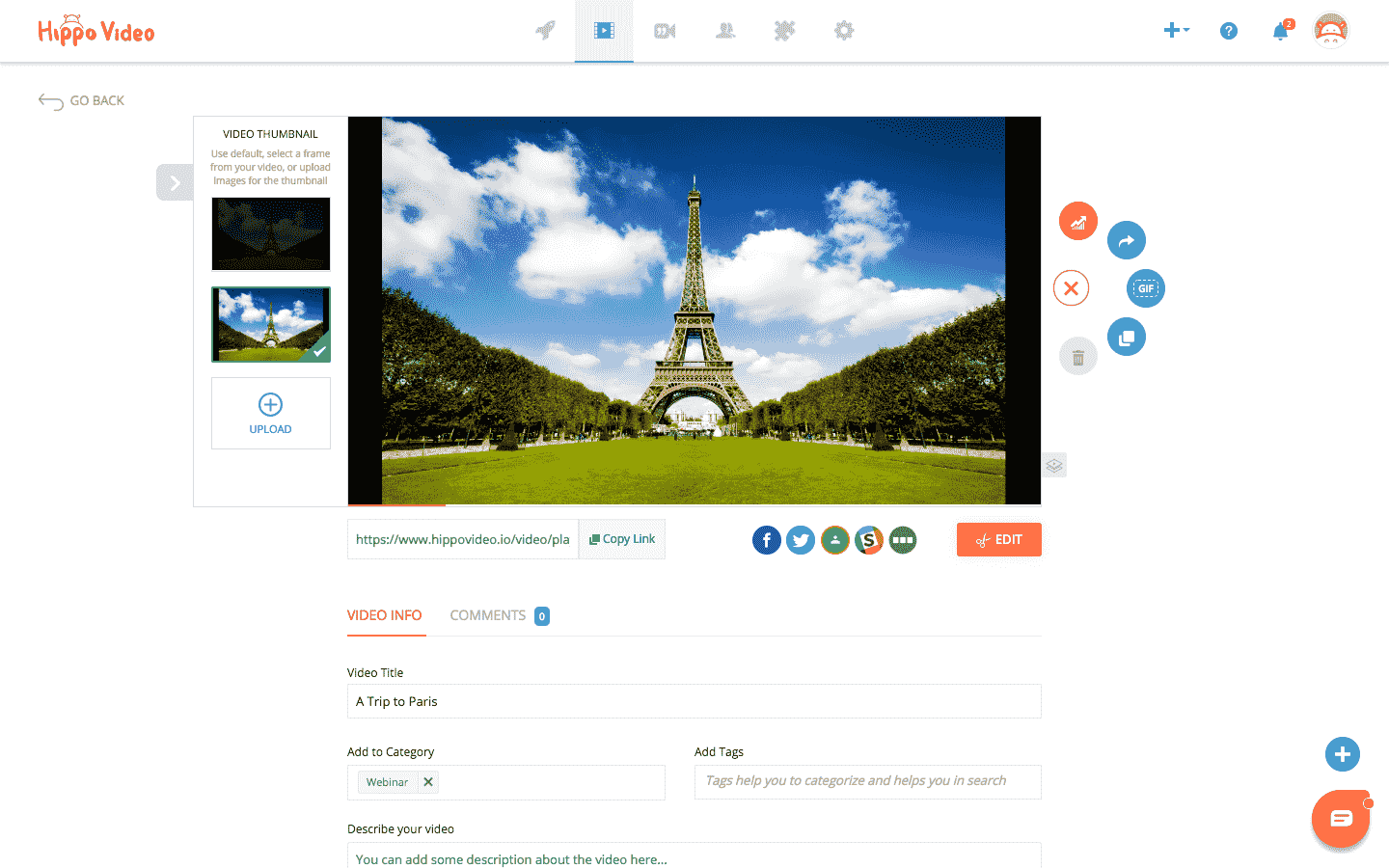This screenshot has height=868, width=1389.
Task: Open the Teams icon in the navigation bar
Action: pyautogui.click(x=724, y=30)
